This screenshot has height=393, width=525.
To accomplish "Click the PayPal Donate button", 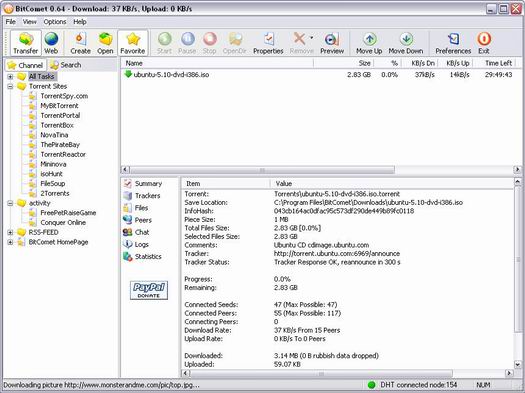I will [x=149, y=290].
